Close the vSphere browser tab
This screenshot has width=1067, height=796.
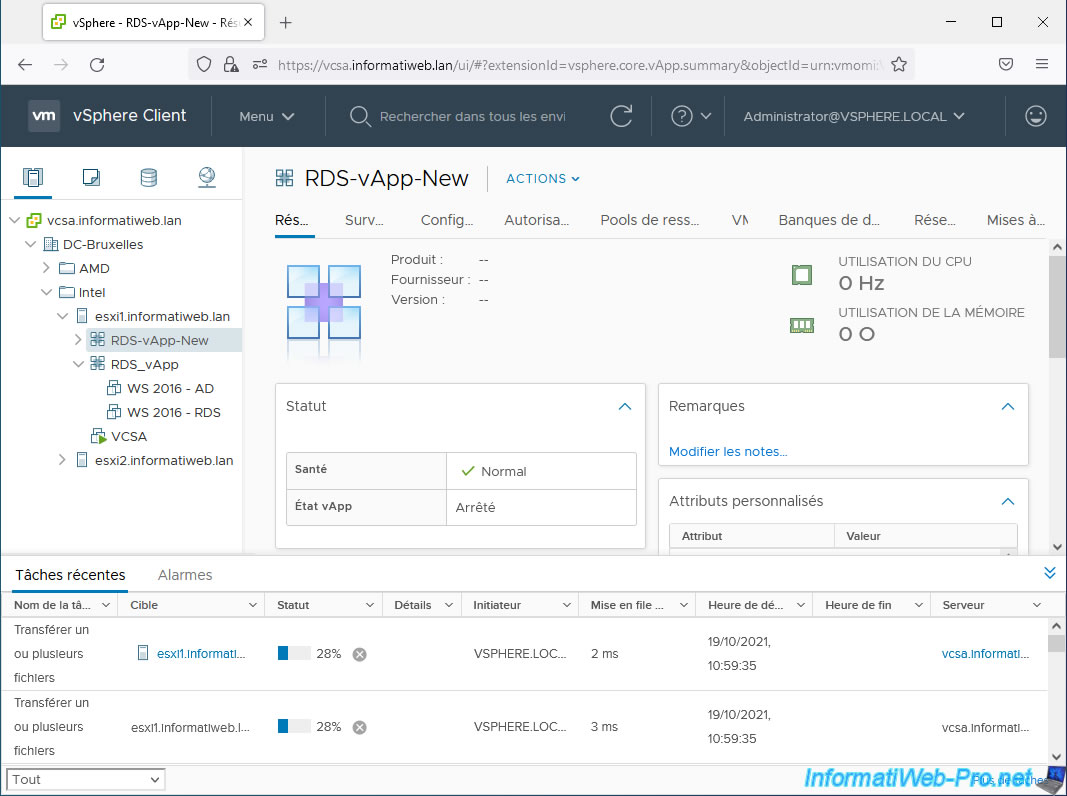(248, 22)
